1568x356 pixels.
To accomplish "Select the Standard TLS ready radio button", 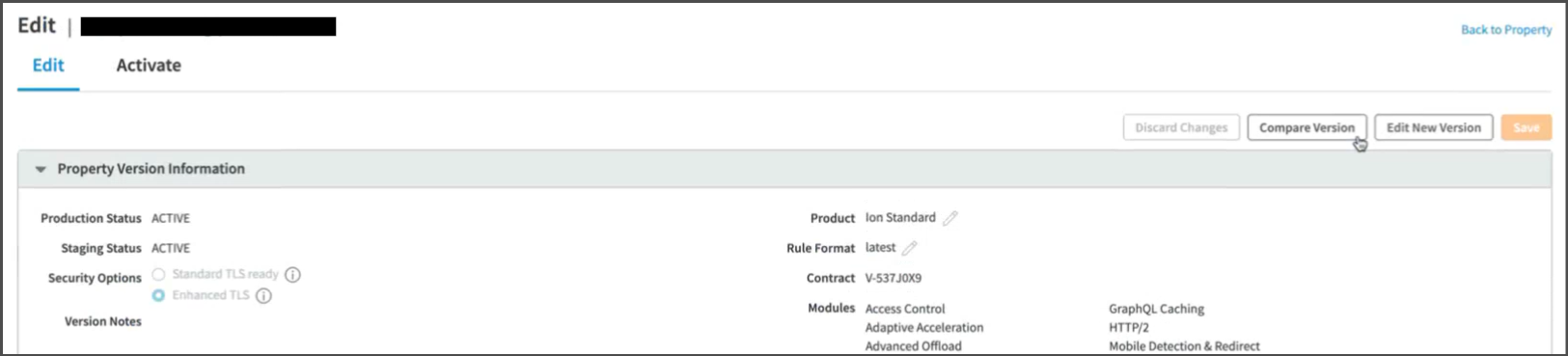I will [x=158, y=275].
